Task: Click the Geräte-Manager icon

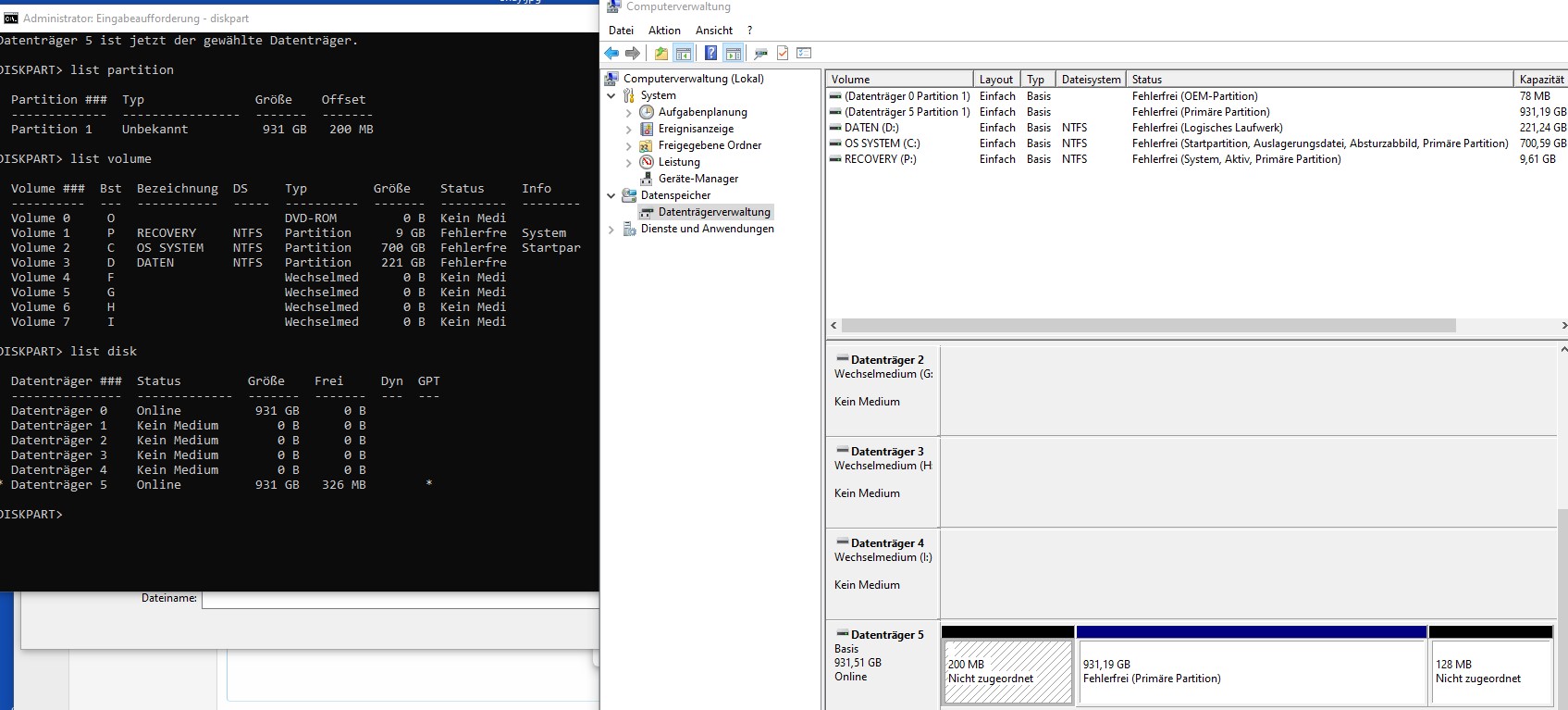Action: [x=647, y=179]
